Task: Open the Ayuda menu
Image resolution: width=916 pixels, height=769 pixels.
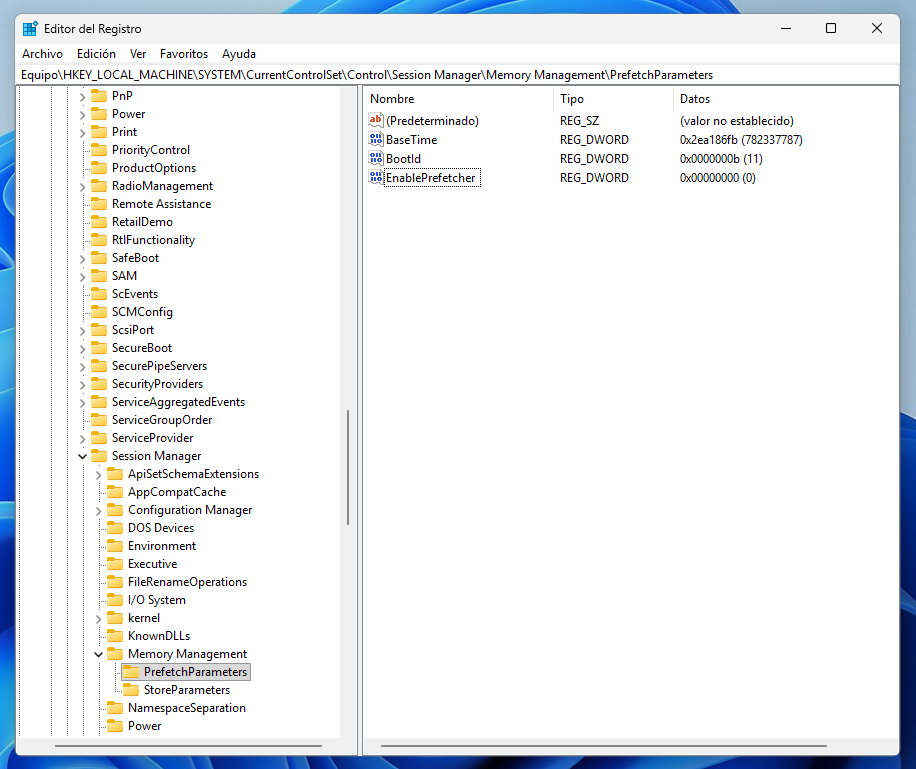Action: pos(239,54)
